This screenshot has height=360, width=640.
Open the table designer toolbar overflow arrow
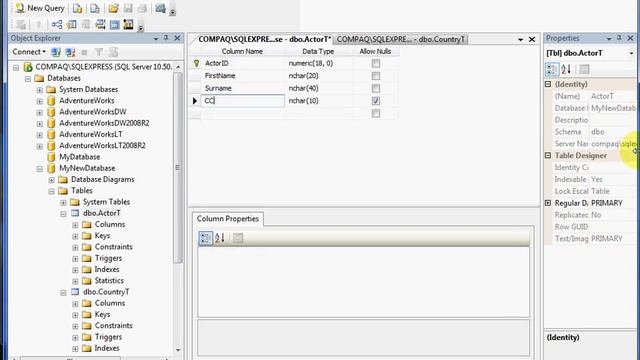(141, 28)
